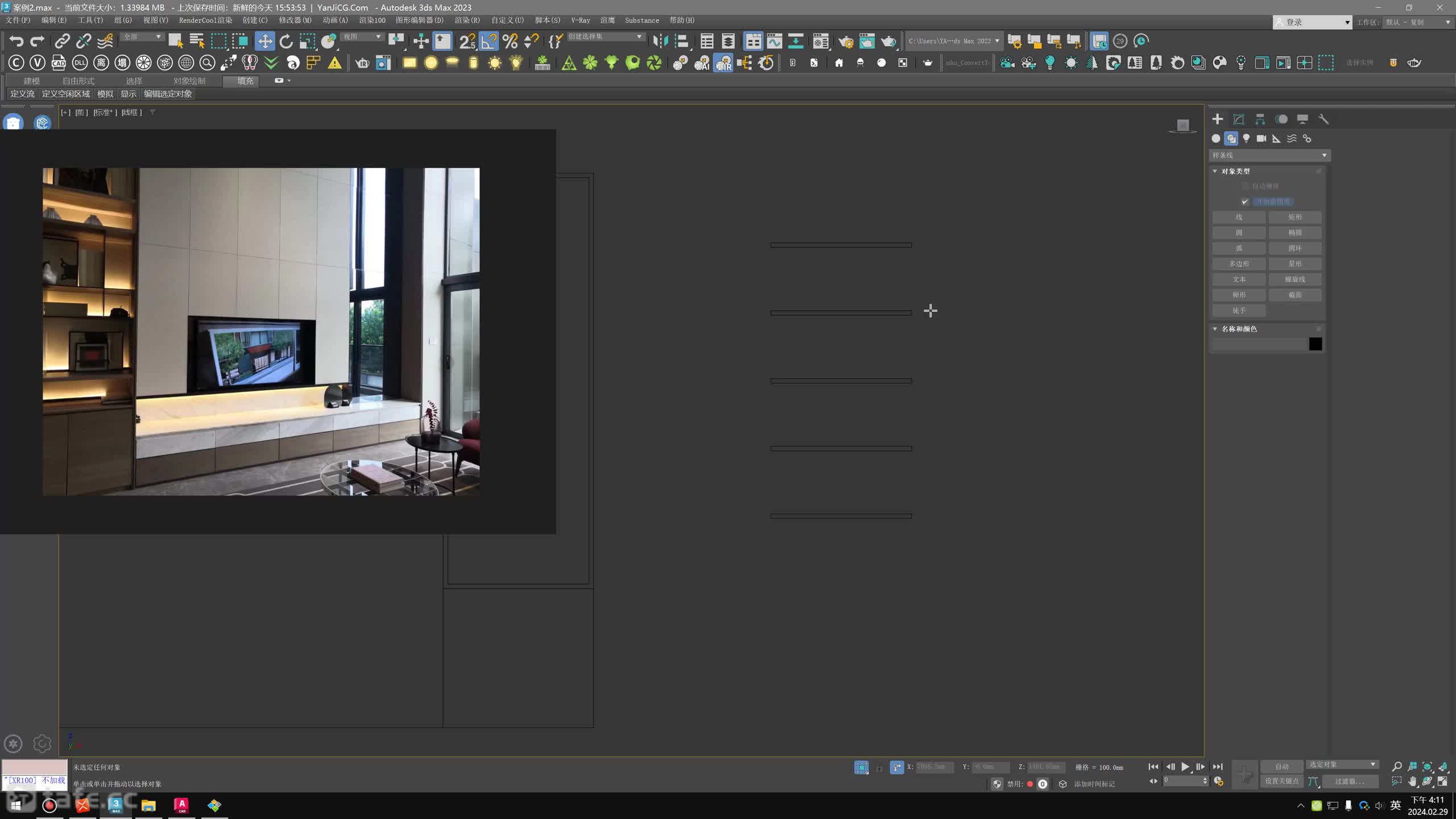Screen dimensions: 1456x819
Task: Open the 全部 selection filter dropdown
Action: pyautogui.click(x=142, y=36)
